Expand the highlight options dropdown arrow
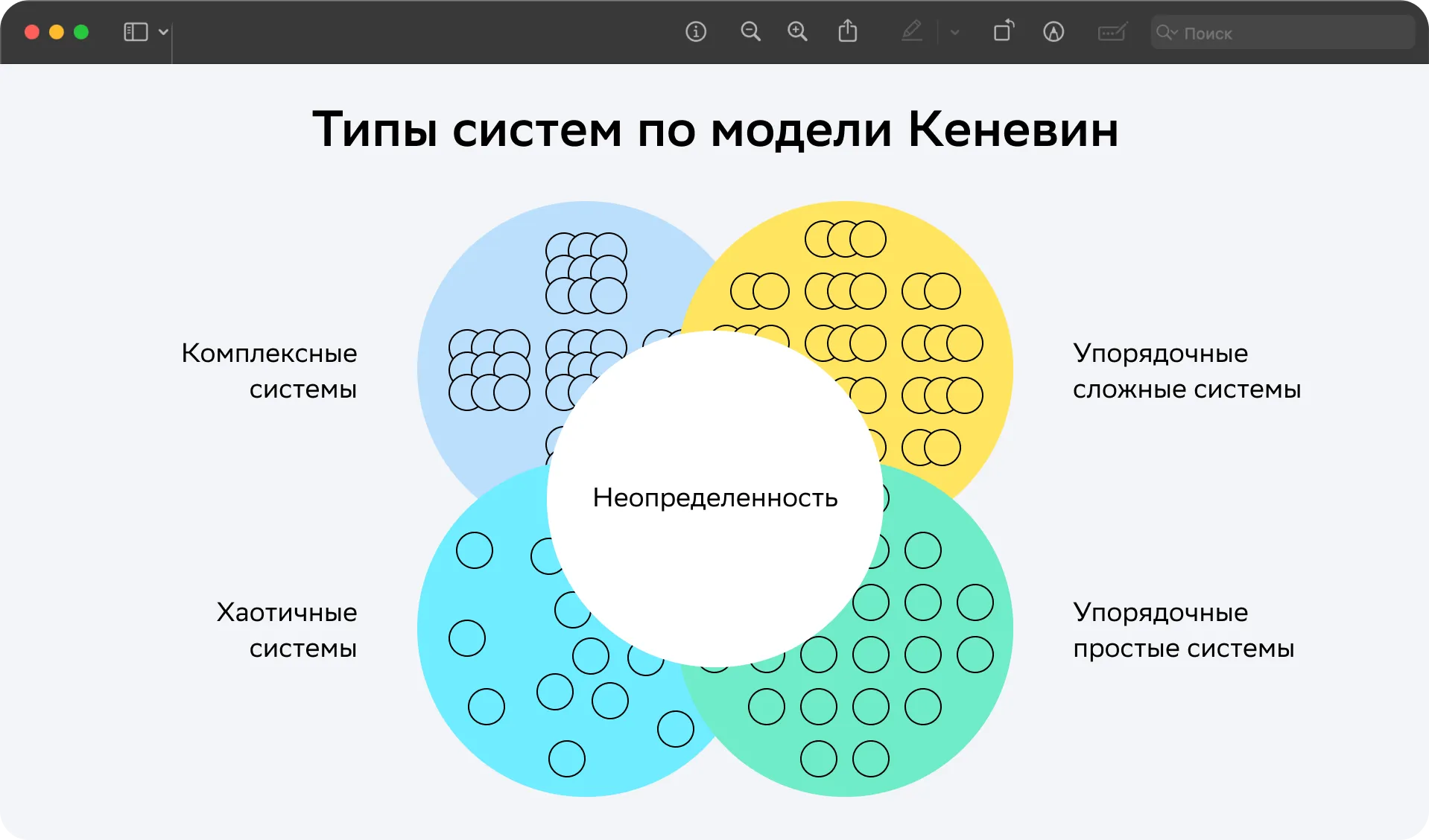 [x=954, y=33]
